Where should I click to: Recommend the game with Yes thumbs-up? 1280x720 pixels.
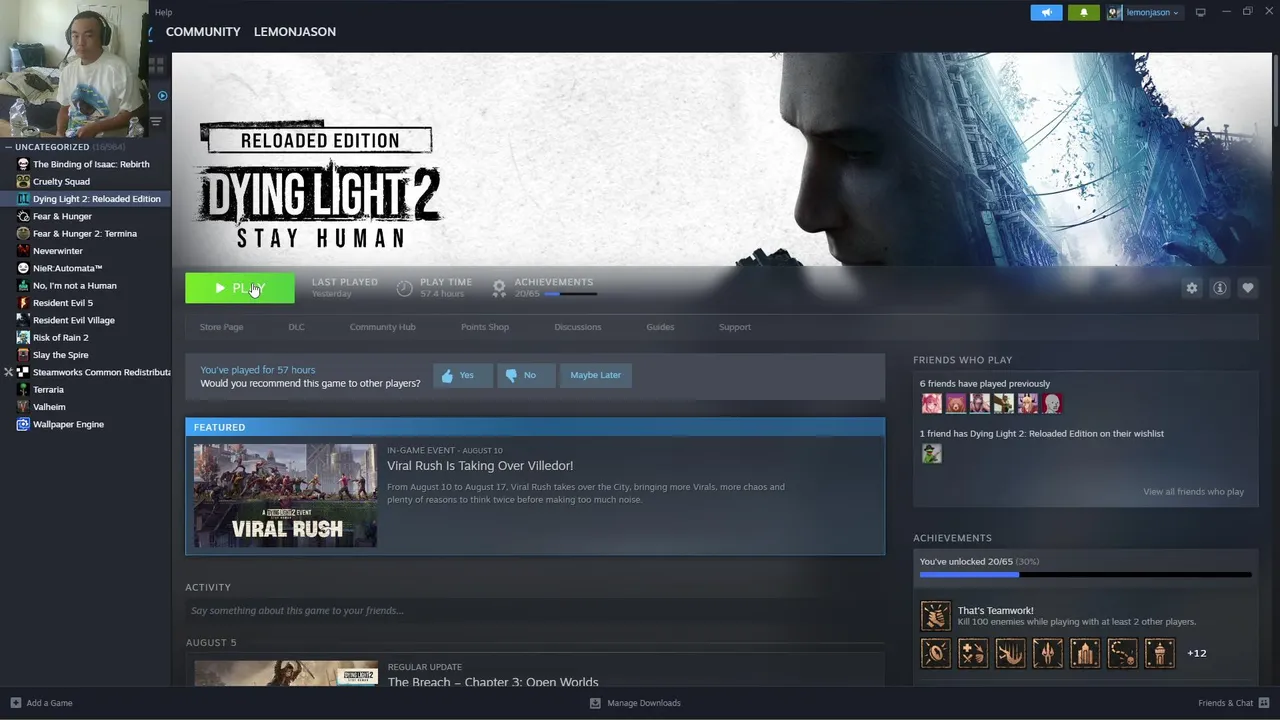[x=463, y=375]
